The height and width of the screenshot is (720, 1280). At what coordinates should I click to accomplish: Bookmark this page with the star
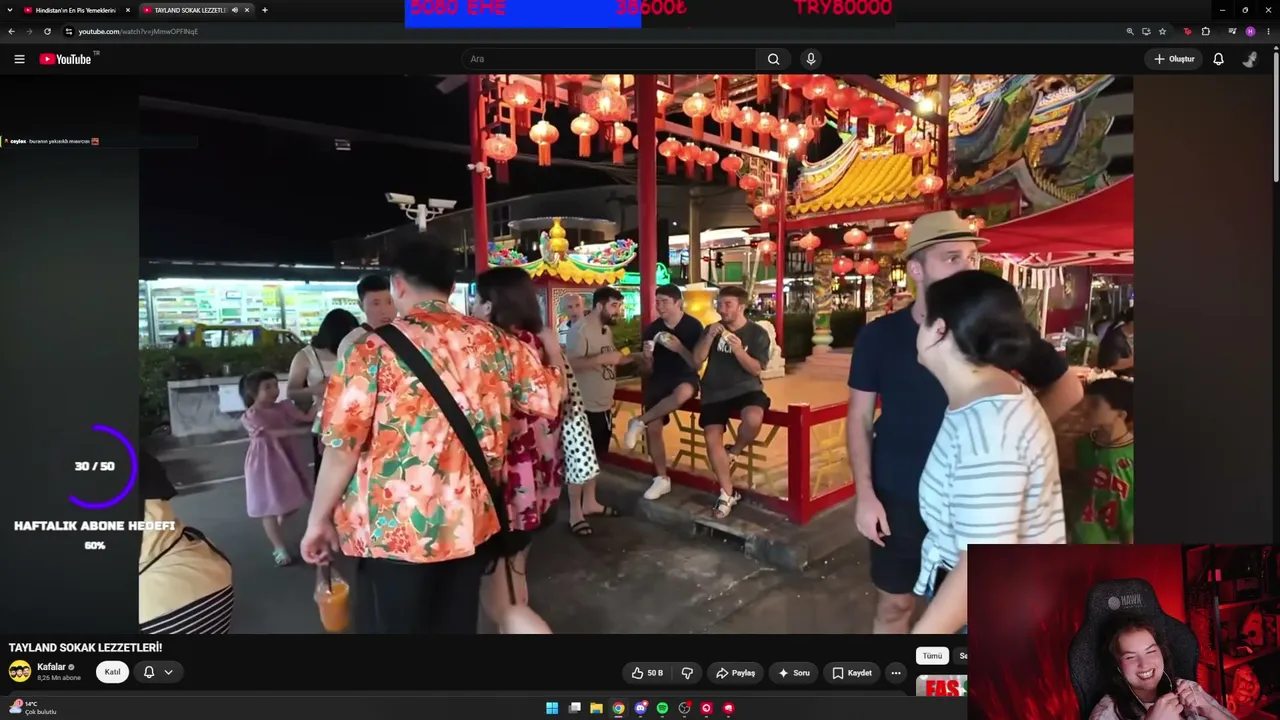(1162, 31)
